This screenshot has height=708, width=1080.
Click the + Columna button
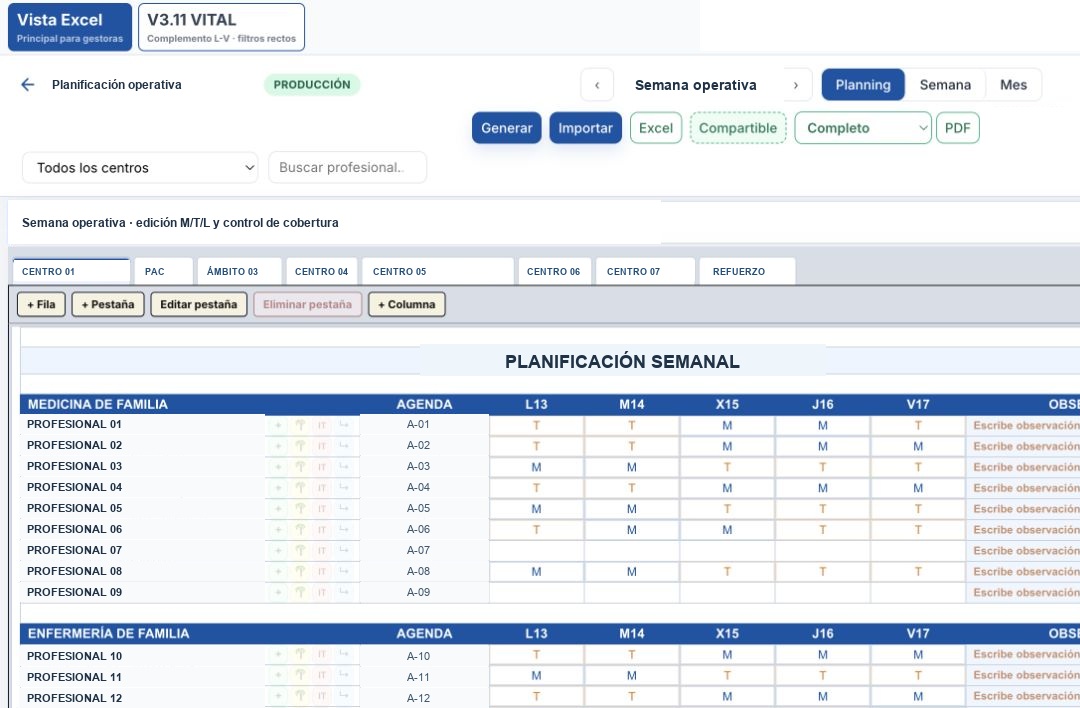407,304
